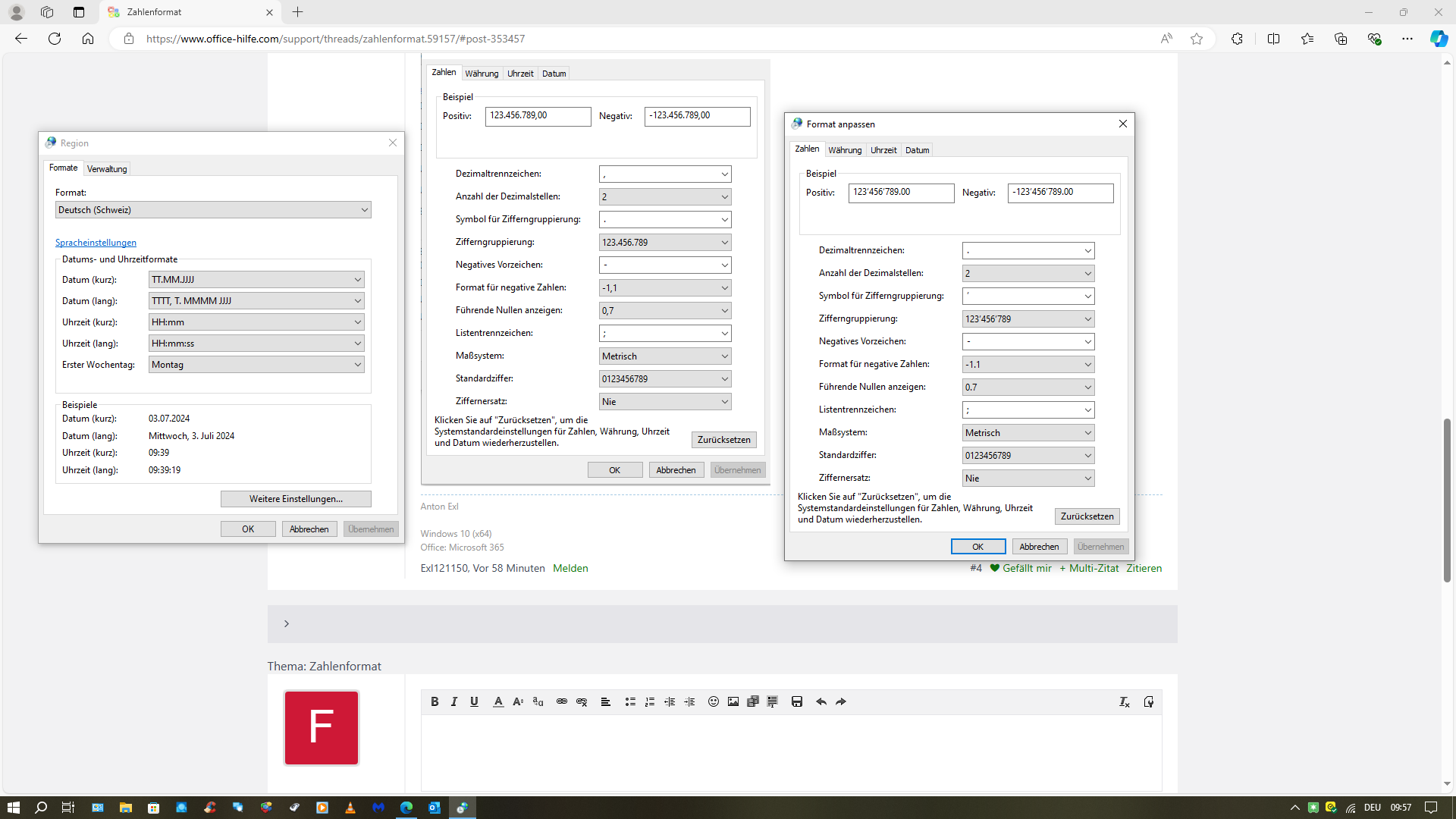Undo last editor action
The height and width of the screenshot is (819, 1456).
[x=821, y=702]
